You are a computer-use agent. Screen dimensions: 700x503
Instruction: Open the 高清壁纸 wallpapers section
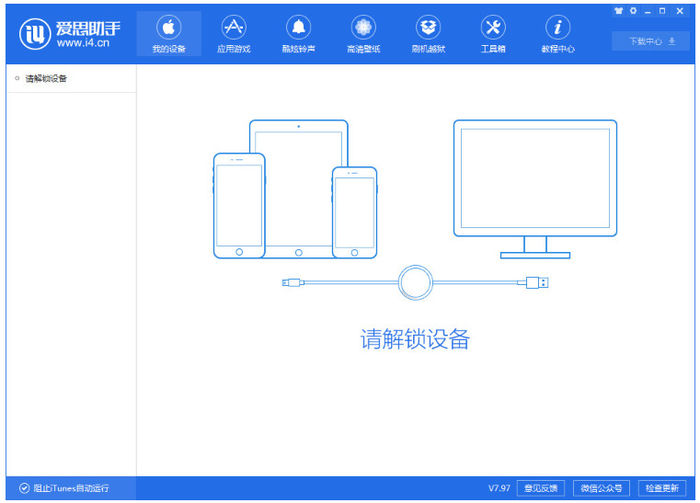(x=363, y=34)
